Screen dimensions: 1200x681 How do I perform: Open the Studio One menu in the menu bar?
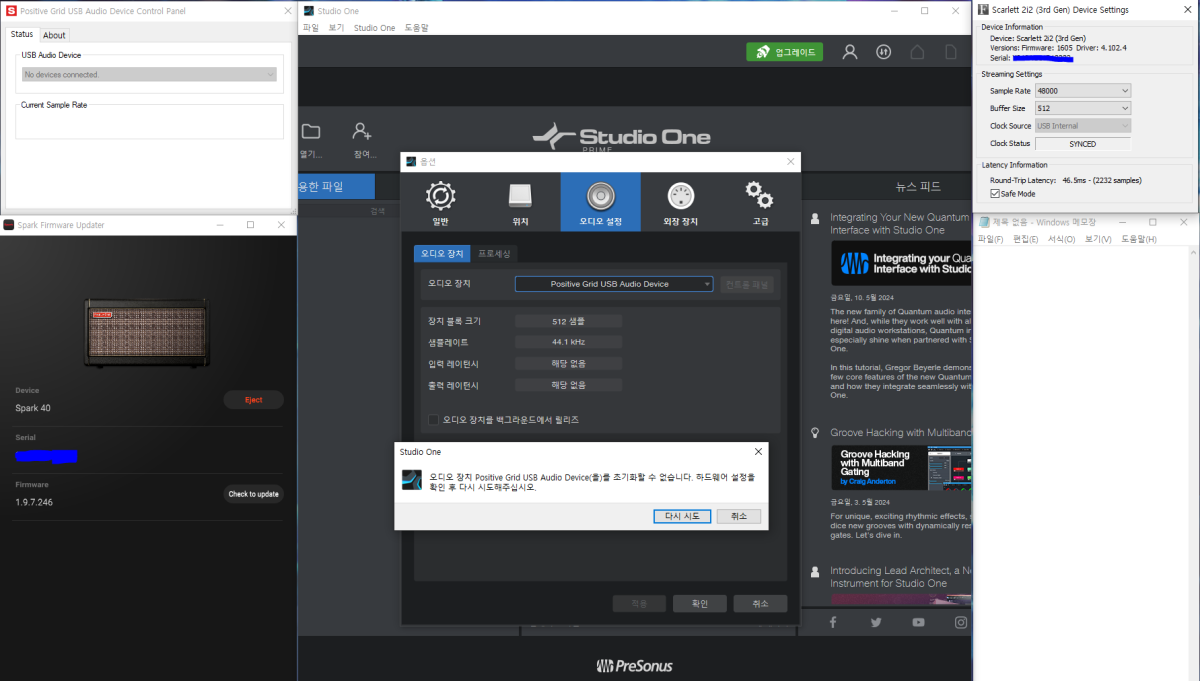click(374, 28)
